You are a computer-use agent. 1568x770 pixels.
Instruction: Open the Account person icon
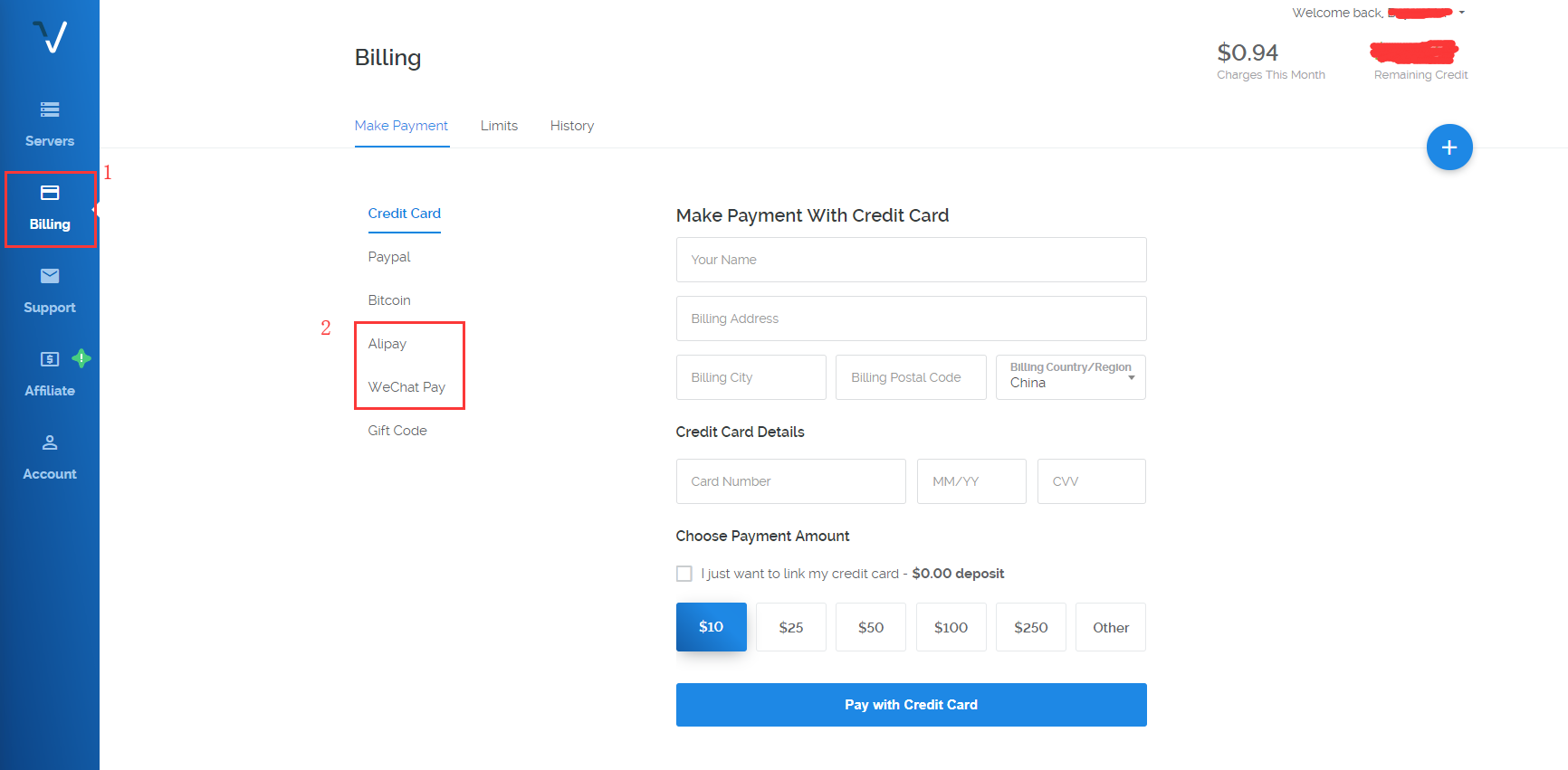point(50,442)
